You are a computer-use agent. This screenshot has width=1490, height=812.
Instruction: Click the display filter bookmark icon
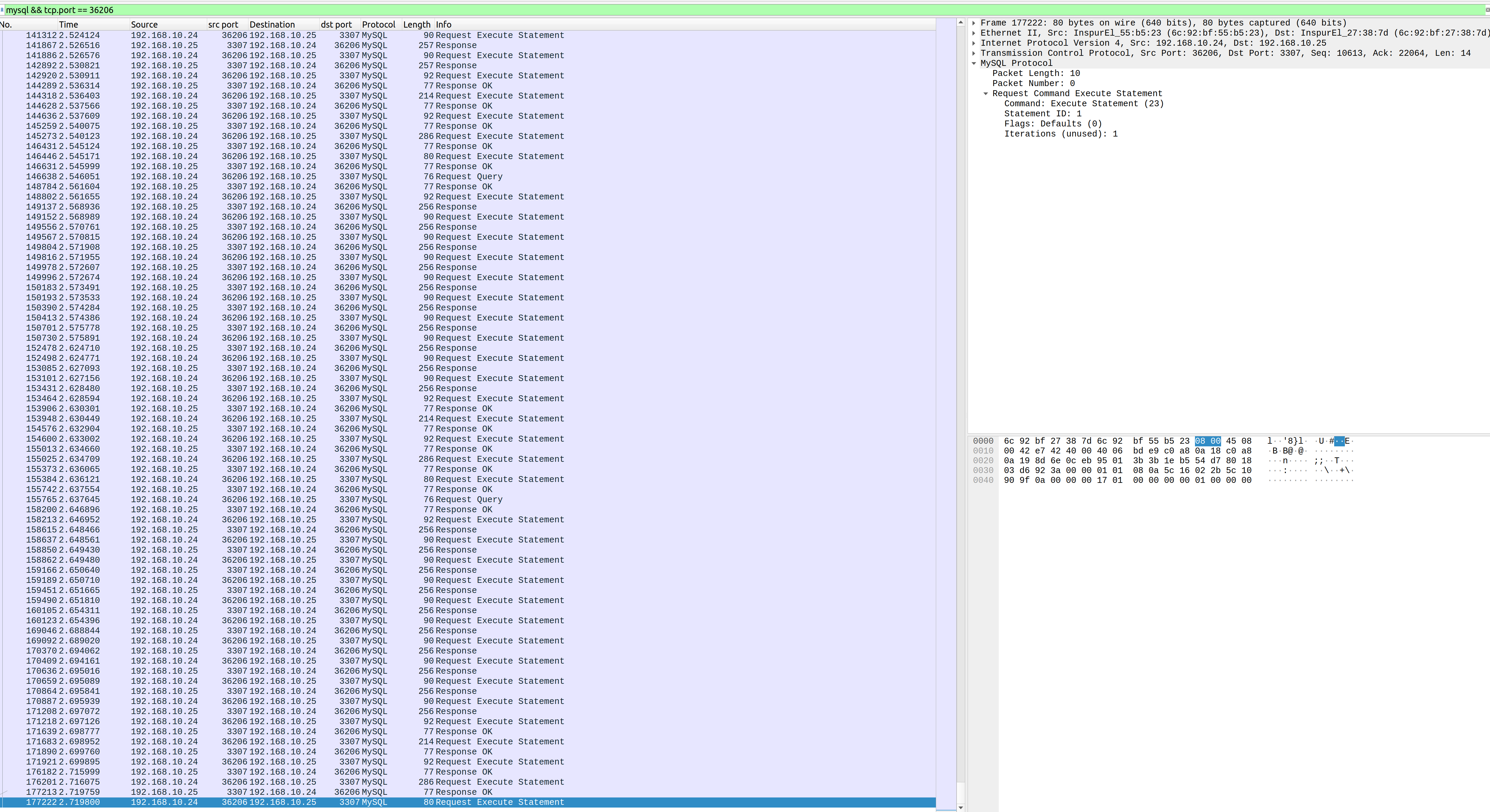point(2,10)
